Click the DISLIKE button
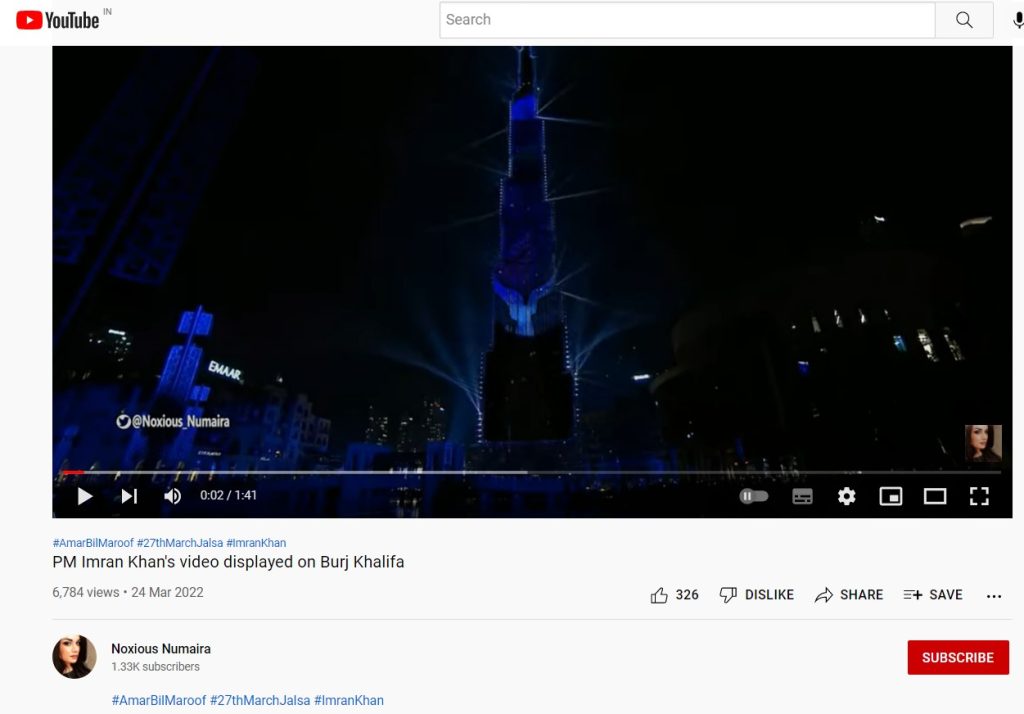The height and width of the screenshot is (714, 1024). [x=757, y=595]
